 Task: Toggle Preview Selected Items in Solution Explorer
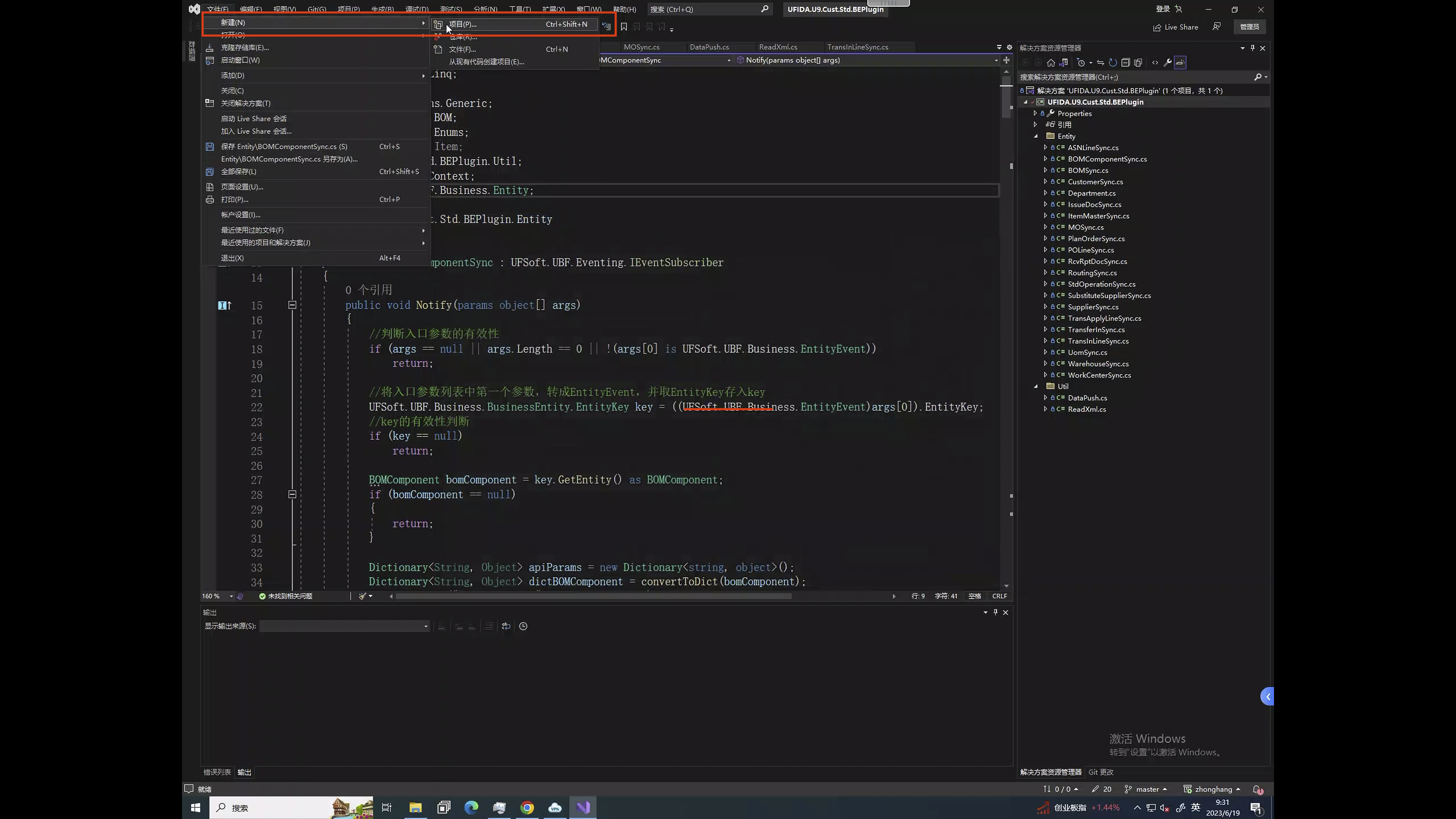coord(1180,63)
